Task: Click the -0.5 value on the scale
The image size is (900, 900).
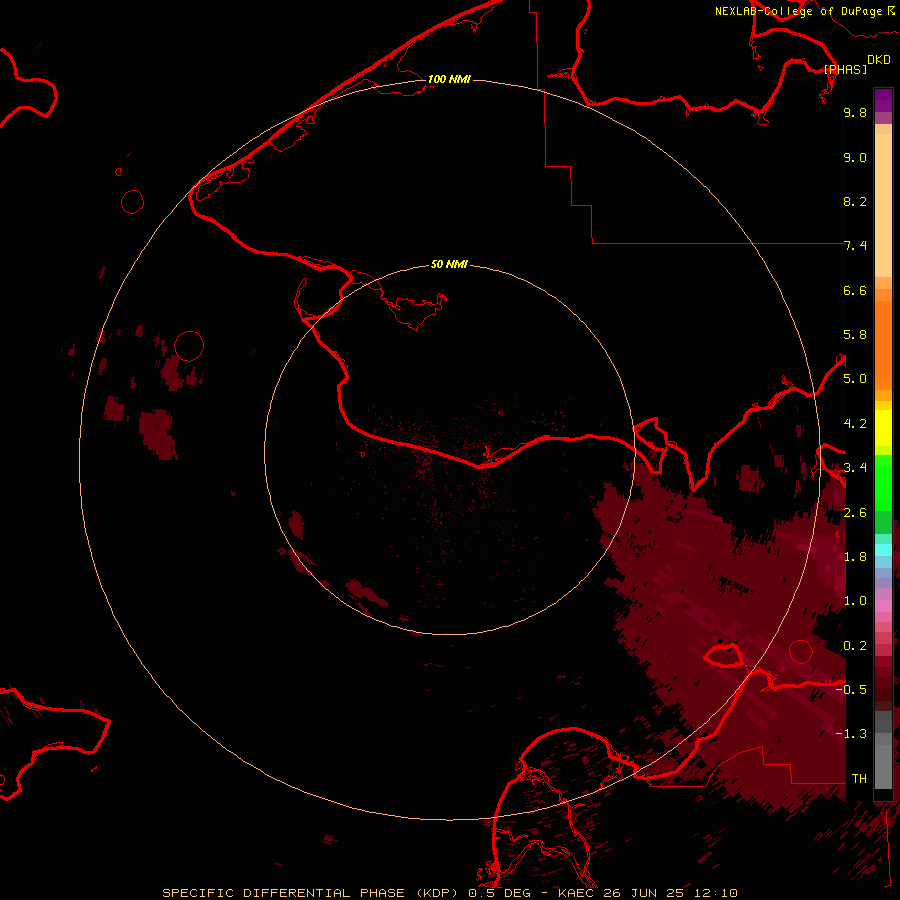Action: point(851,689)
